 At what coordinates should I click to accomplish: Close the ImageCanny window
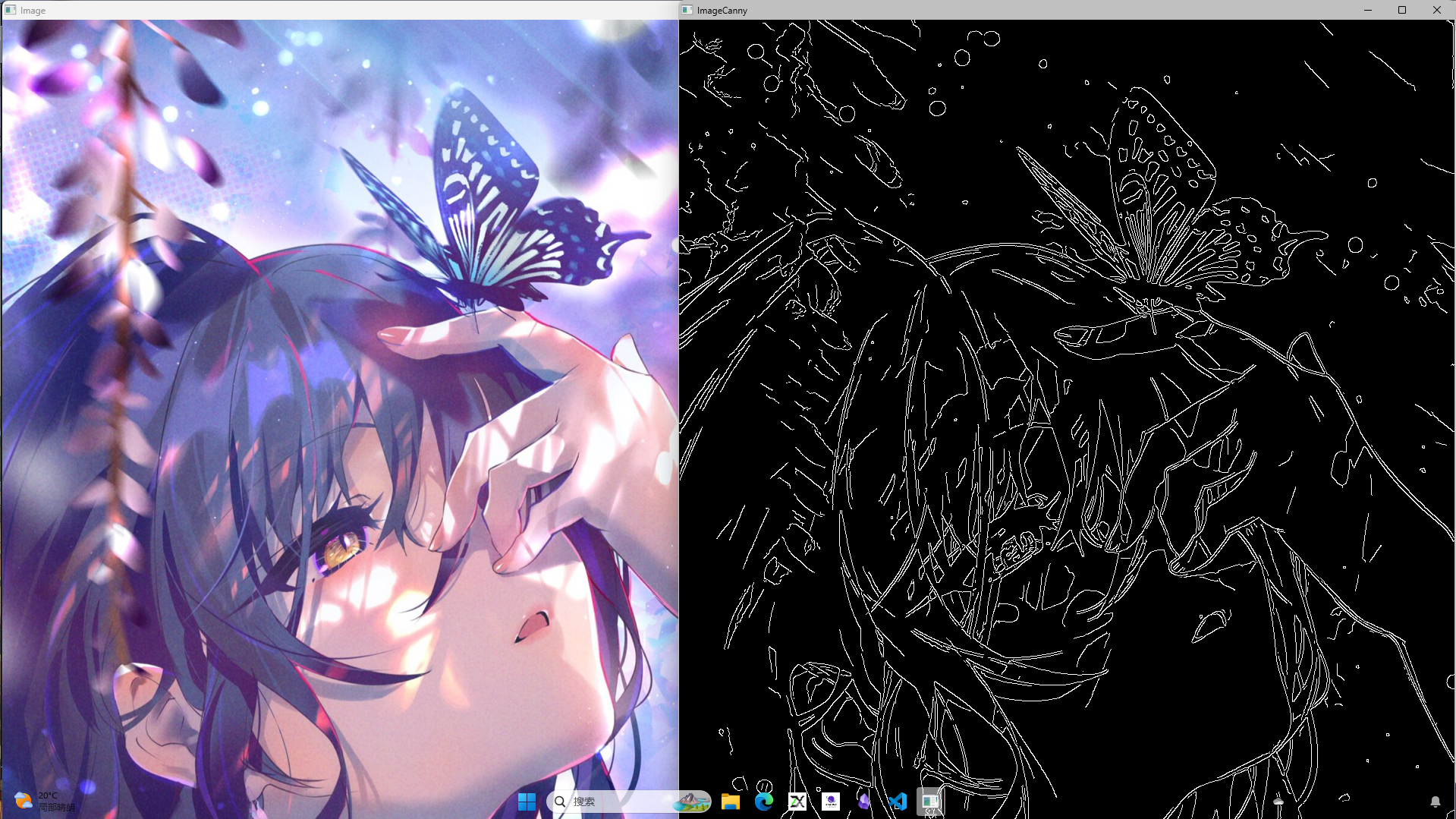(1436, 10)
